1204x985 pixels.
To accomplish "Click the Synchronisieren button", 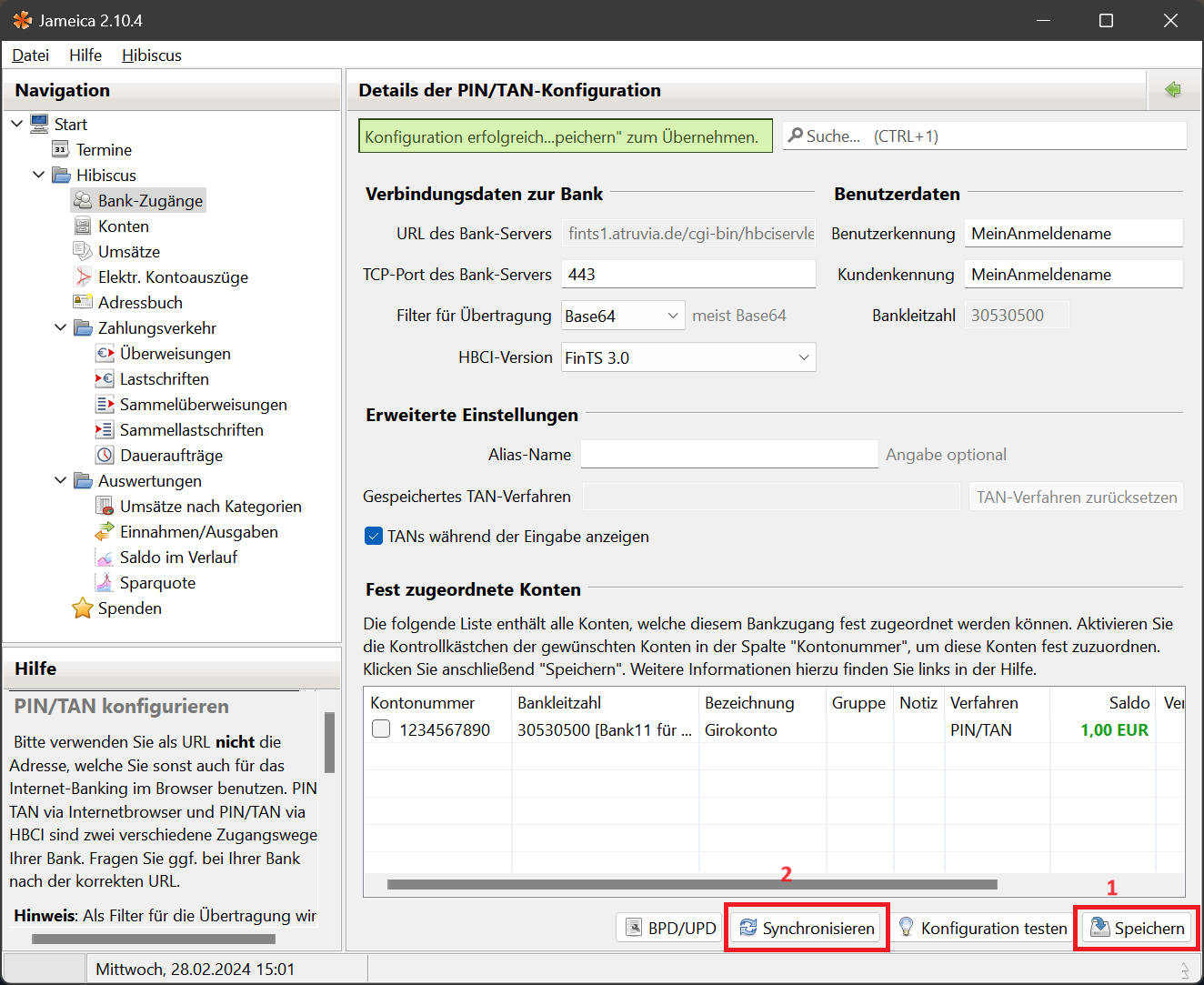I will pyautogui.click(x=808, y=928).
